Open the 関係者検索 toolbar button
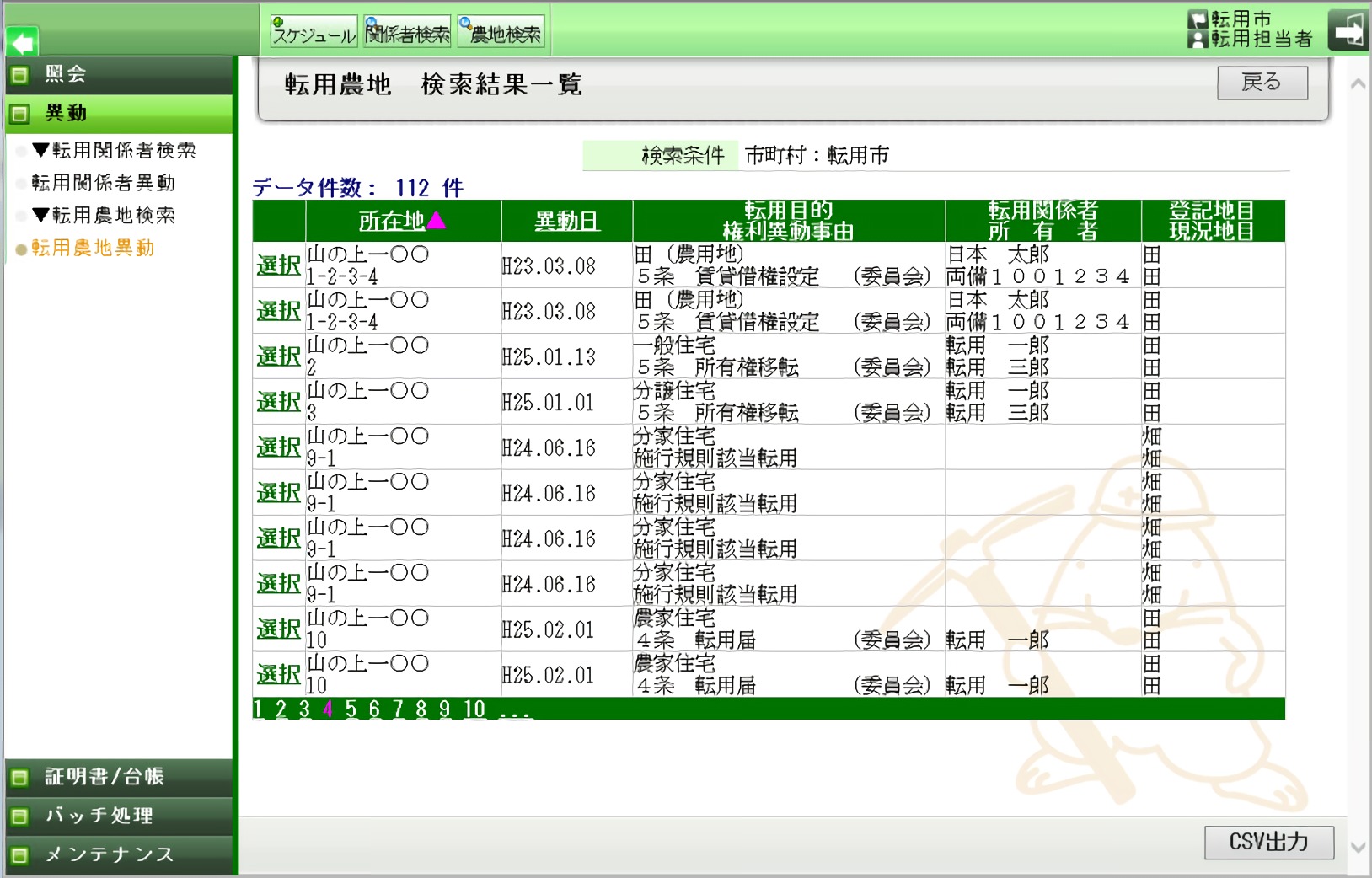Screen dimensions: 1372x878 [408, 32]
